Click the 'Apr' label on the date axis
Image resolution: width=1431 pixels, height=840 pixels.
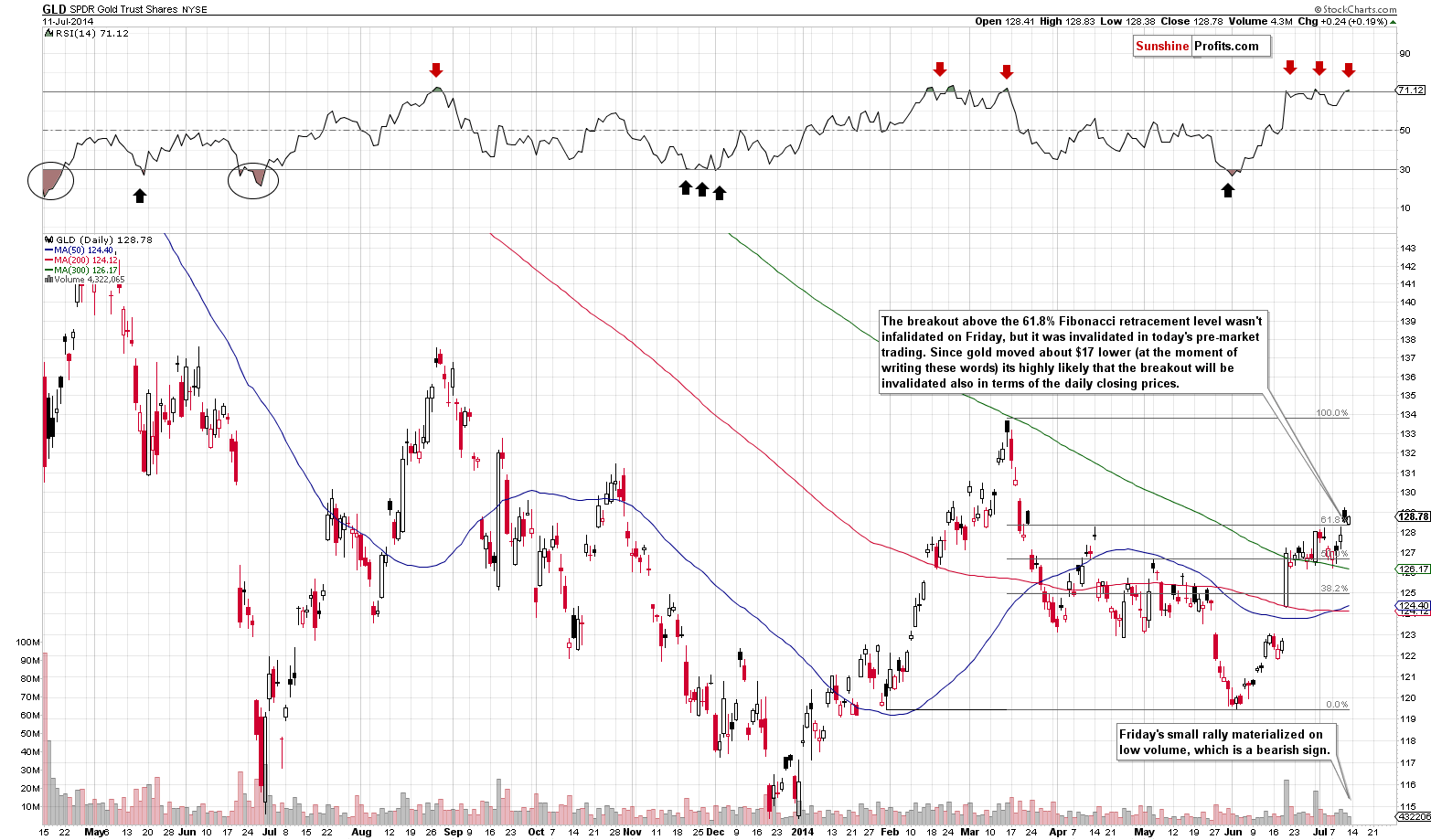(x=1059, y=832)
